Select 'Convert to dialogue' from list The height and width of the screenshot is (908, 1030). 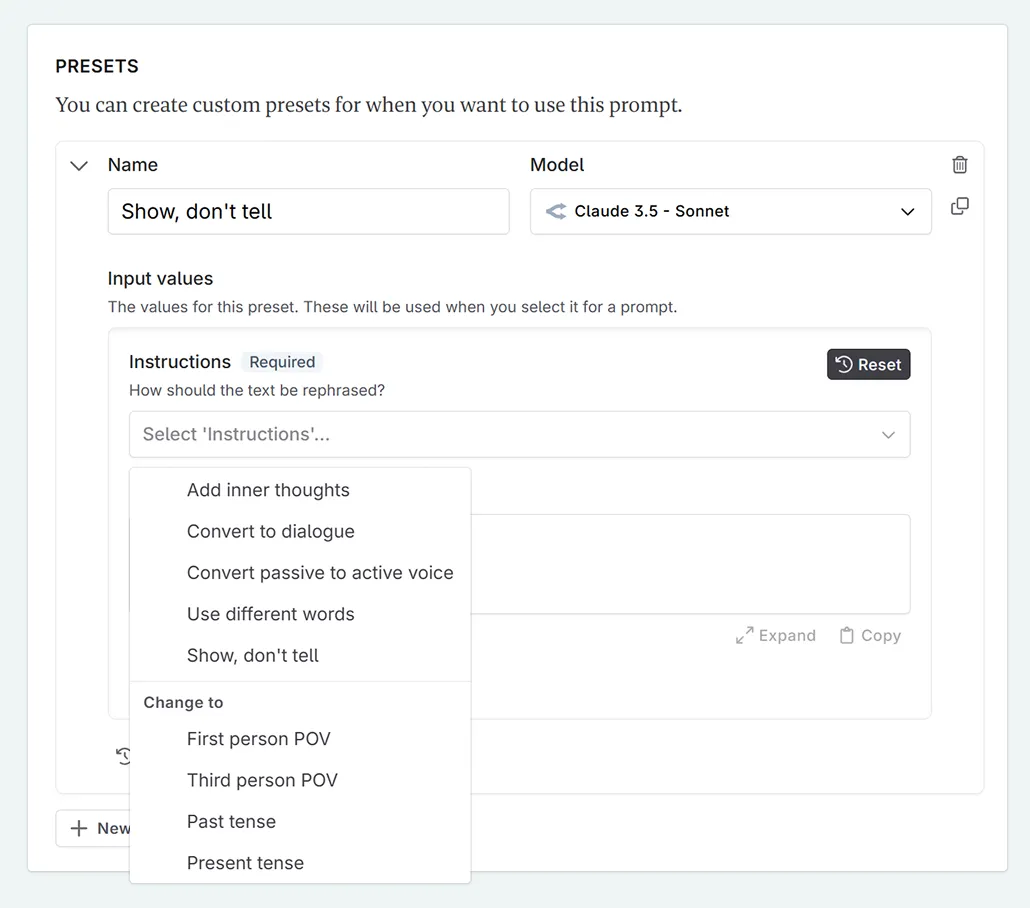pyautogui.click(x=270, y=532)
